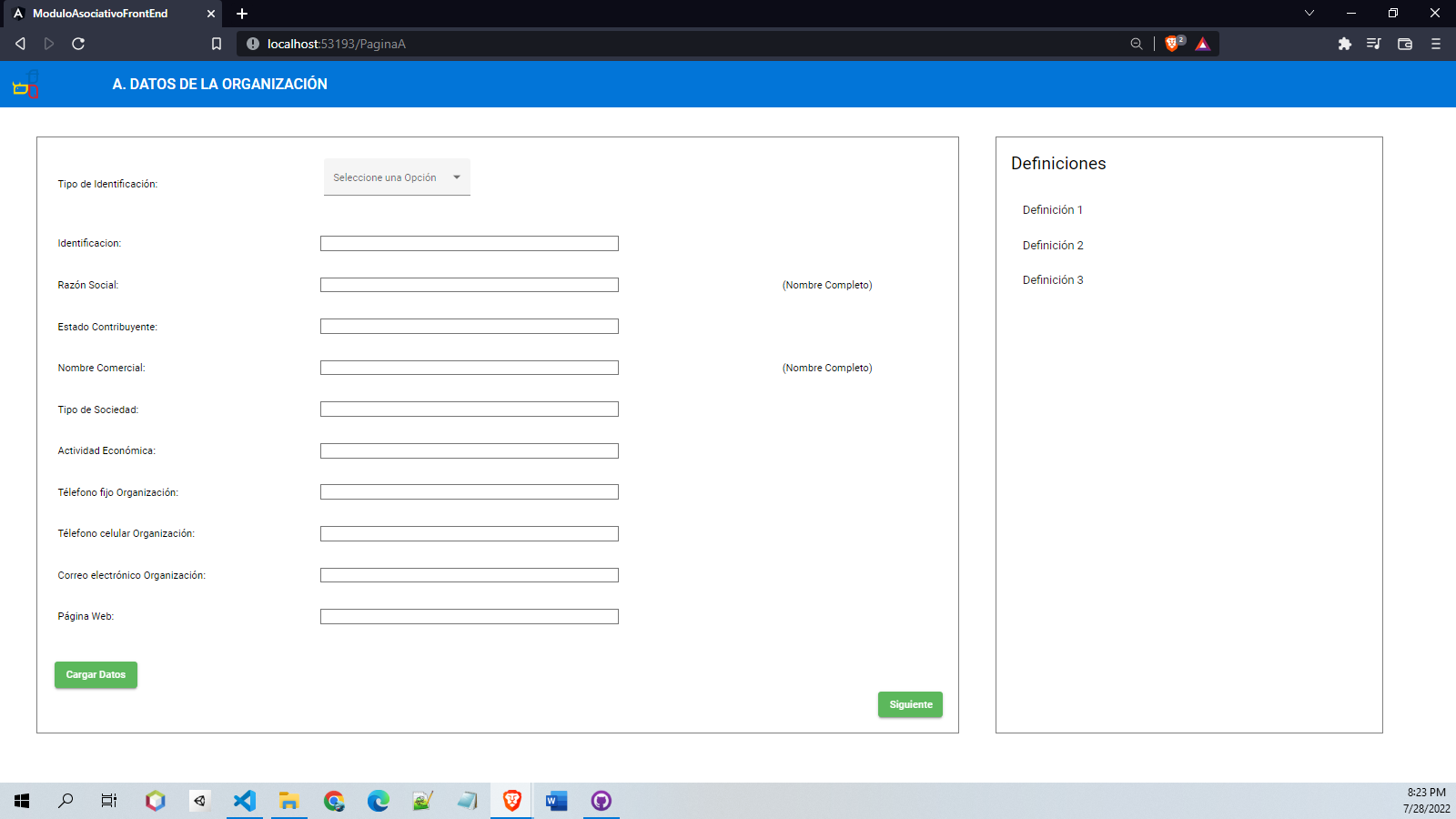Click into the Identificacion input field

coord(470,244)
